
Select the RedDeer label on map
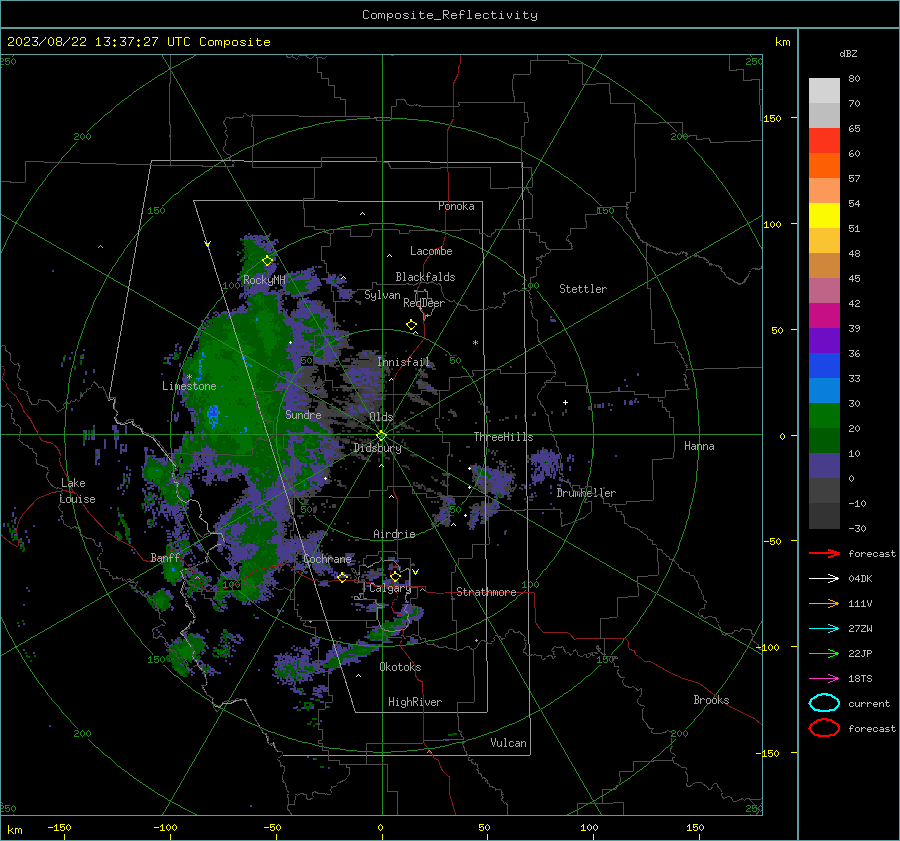pyautogui.click(x=424, y=303)
